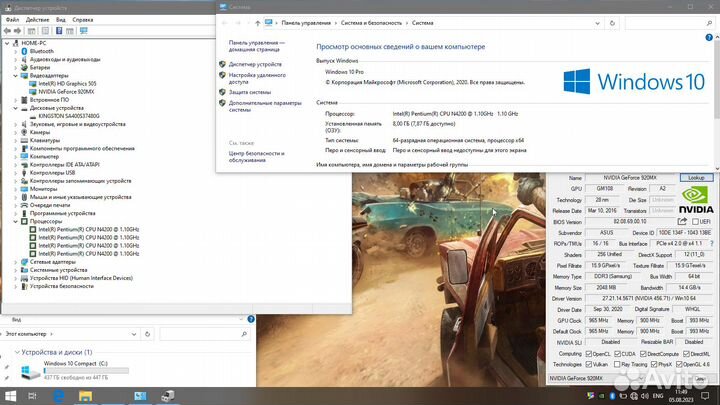Image resolution: width=720 pixels, height=405 pixels.
Task: Click Up arrow in System window navigation
Action: point(257,23)
